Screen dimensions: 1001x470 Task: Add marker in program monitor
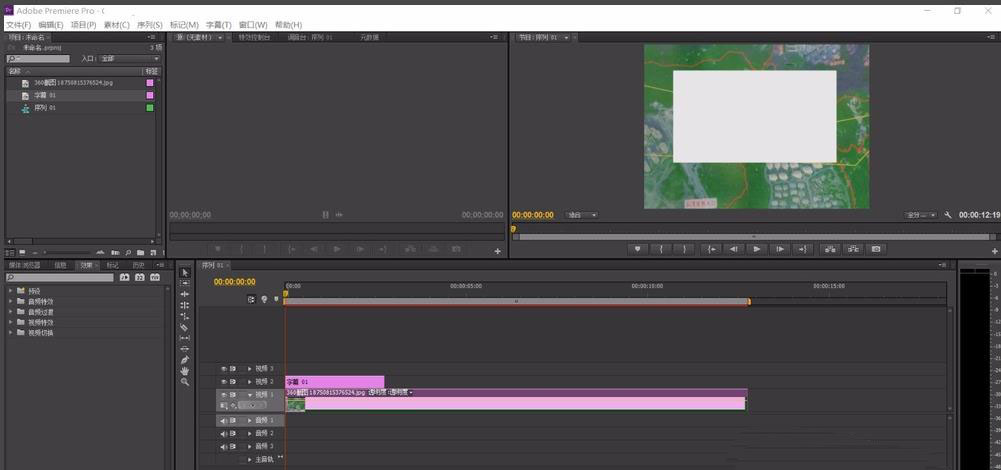click(637, 249)
